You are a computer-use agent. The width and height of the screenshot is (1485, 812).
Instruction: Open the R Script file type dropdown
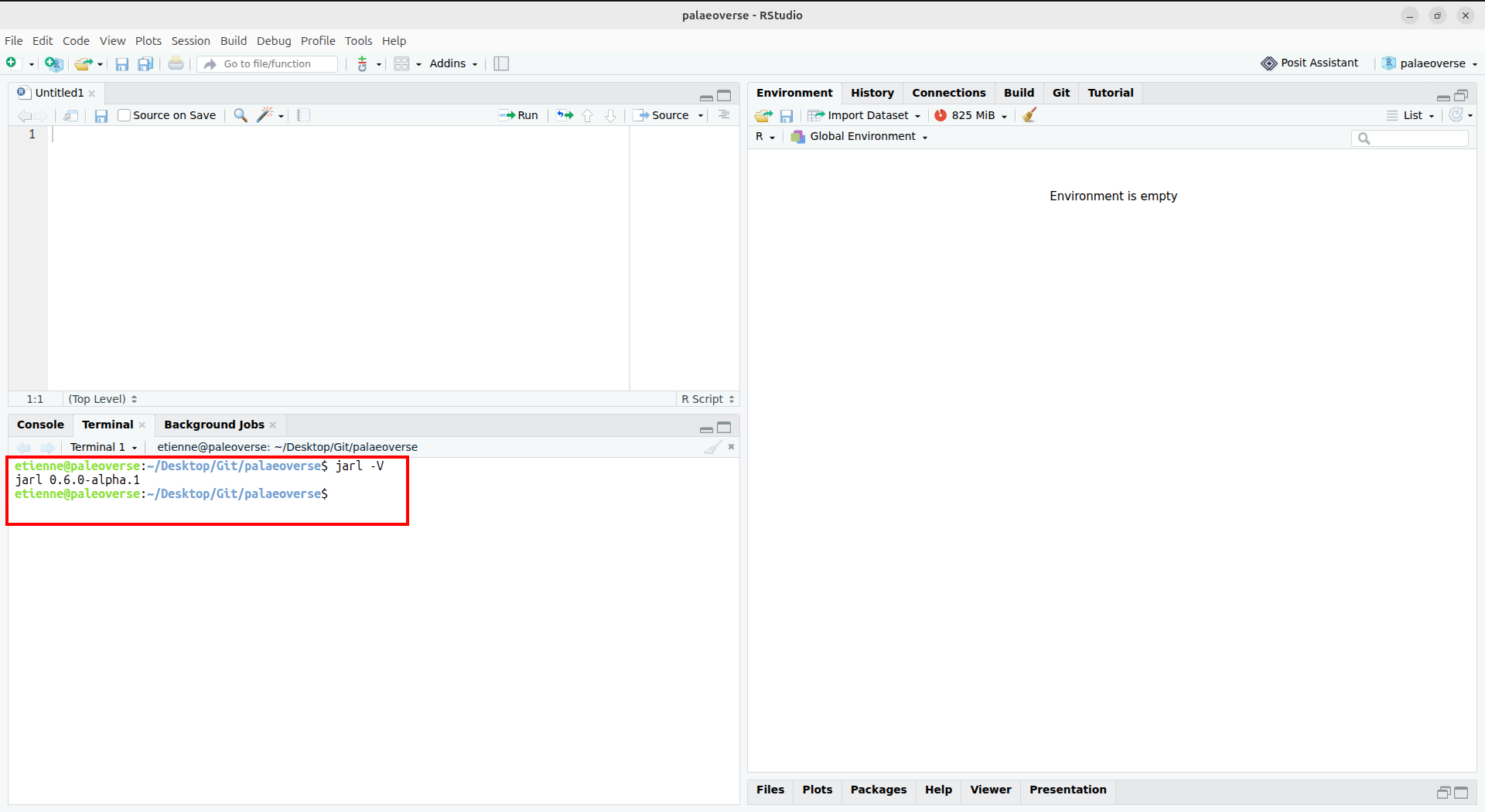(x=708, y=399)
